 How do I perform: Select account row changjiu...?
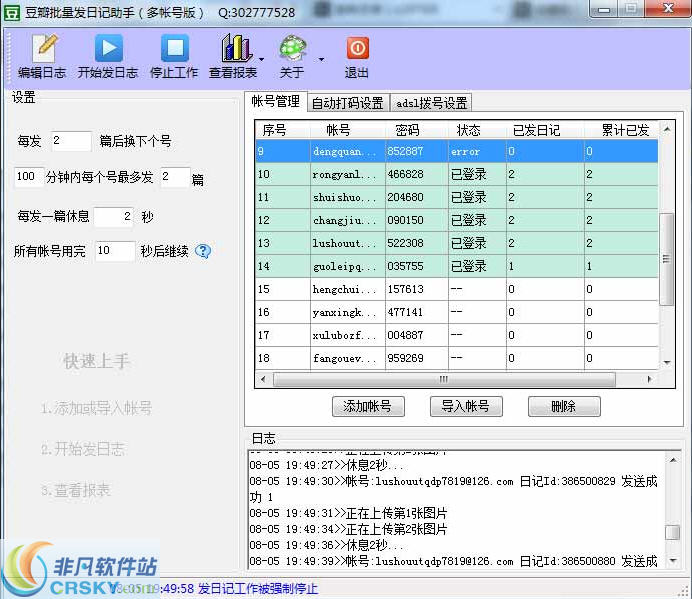(457, 220)
